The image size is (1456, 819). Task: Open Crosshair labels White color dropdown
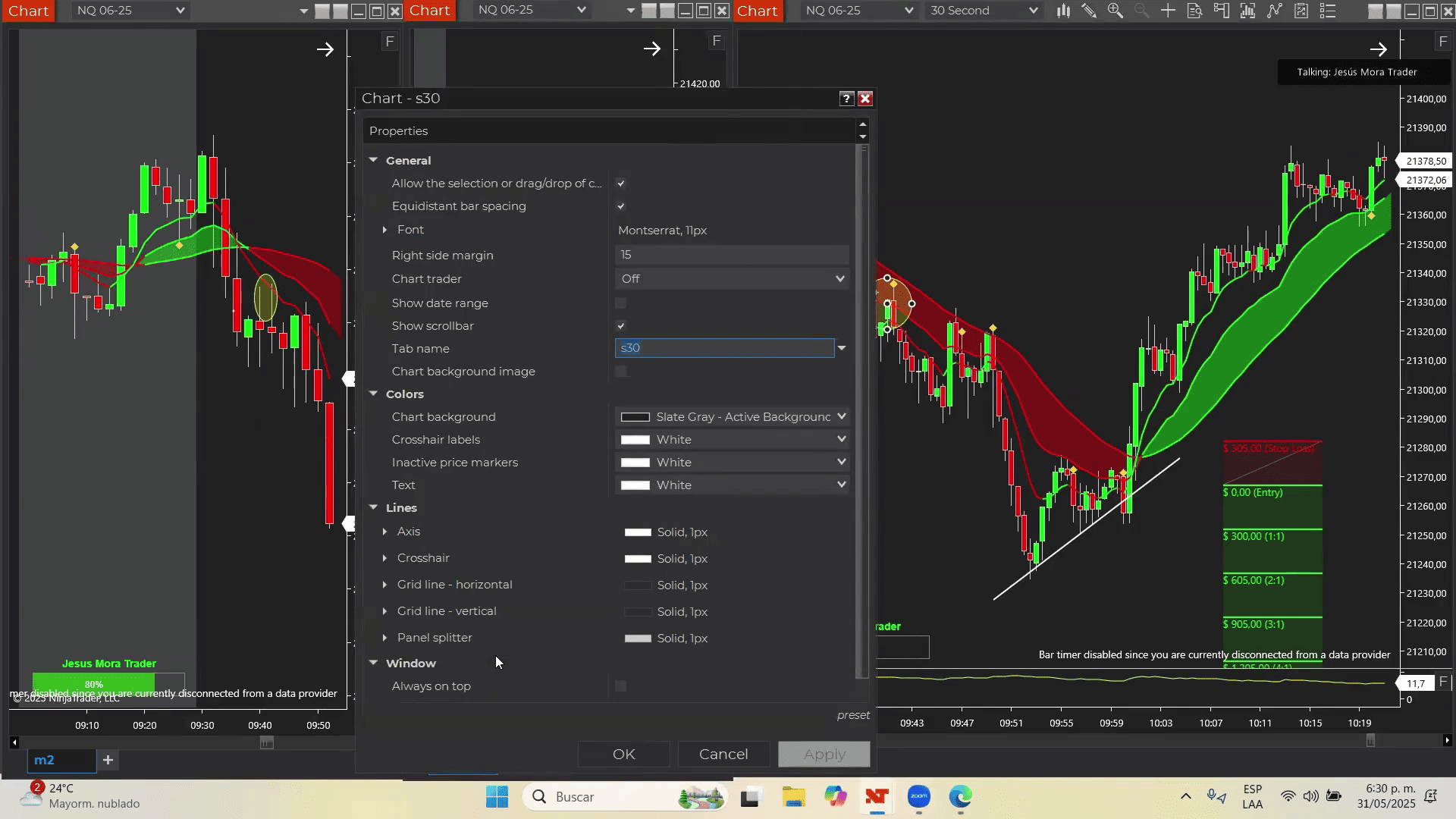coord(732,440)
